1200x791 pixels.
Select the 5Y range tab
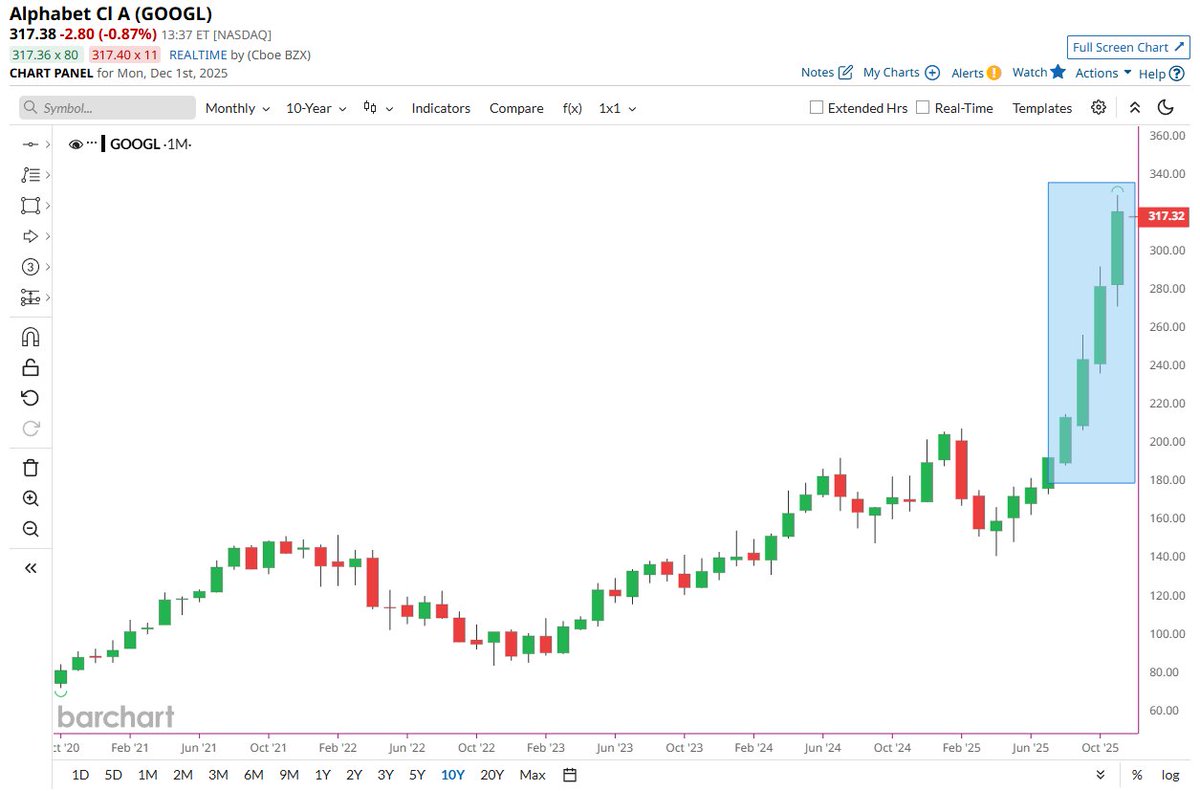(x=415, y=775)
